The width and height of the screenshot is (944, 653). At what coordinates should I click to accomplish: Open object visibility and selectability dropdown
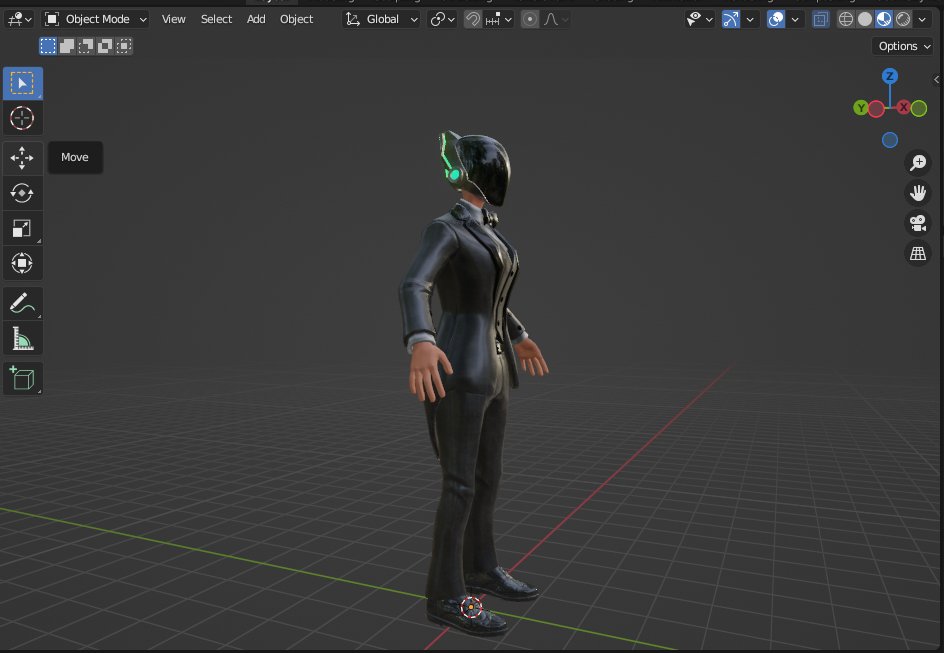point(700,19)
